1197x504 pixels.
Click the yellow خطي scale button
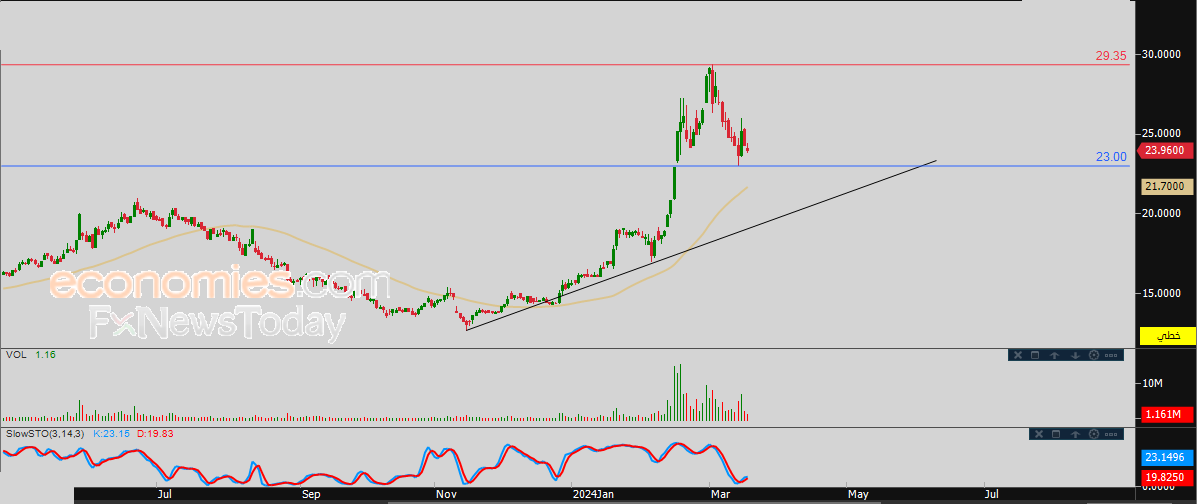point(1167,335)
